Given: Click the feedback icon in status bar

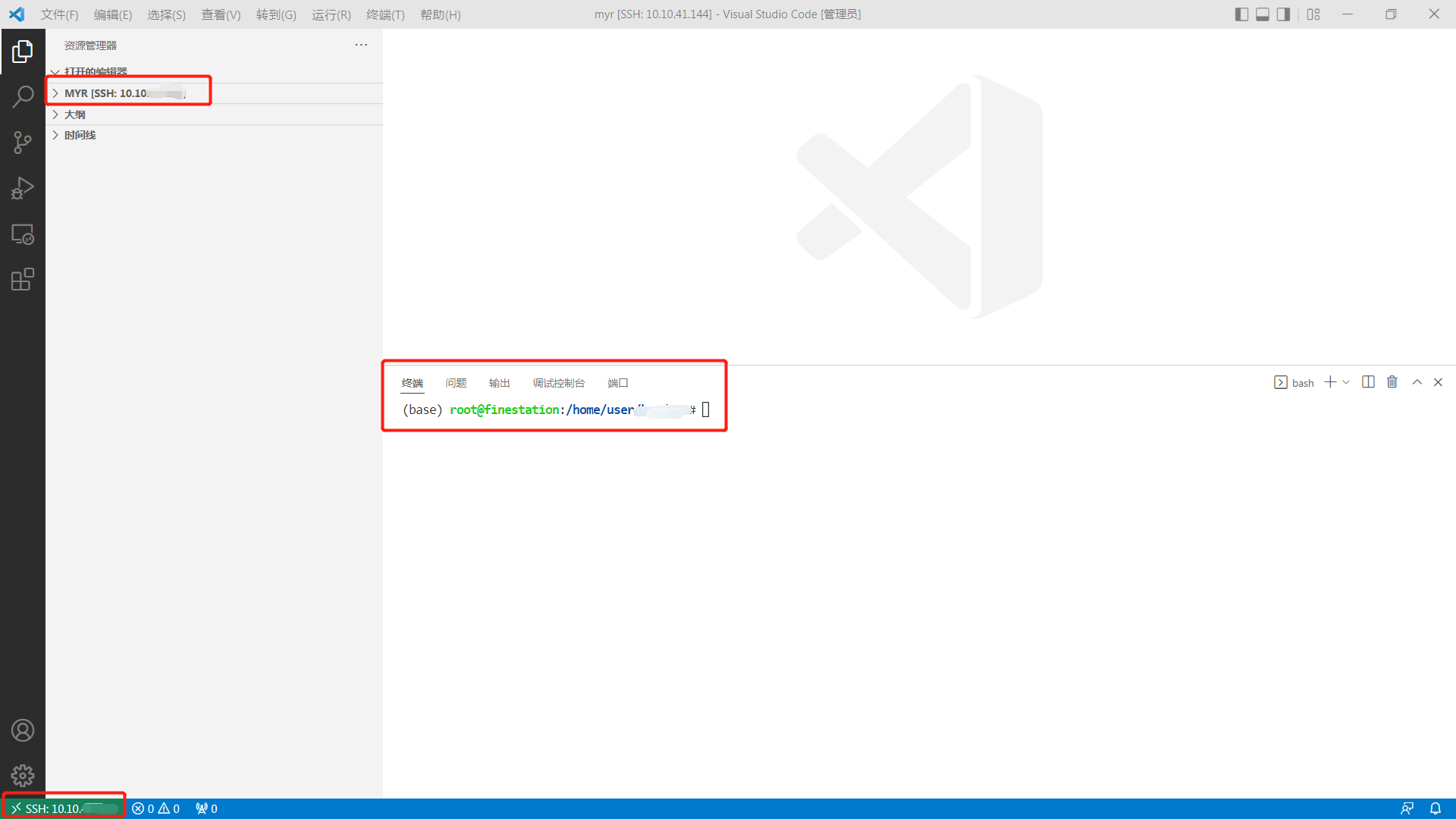Looking at the screenshot, I should [x=1407, y=808].
